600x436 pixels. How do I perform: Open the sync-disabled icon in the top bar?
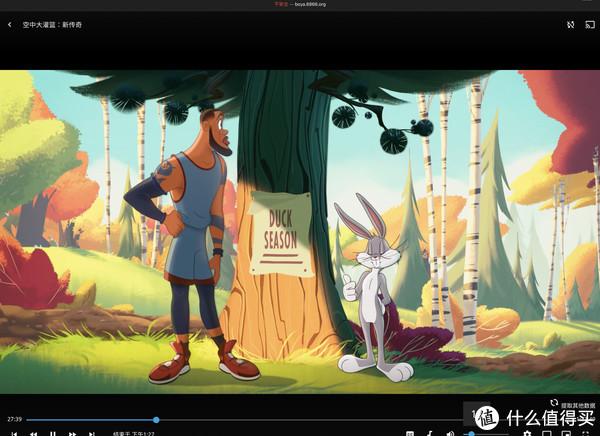coord(570,24)
